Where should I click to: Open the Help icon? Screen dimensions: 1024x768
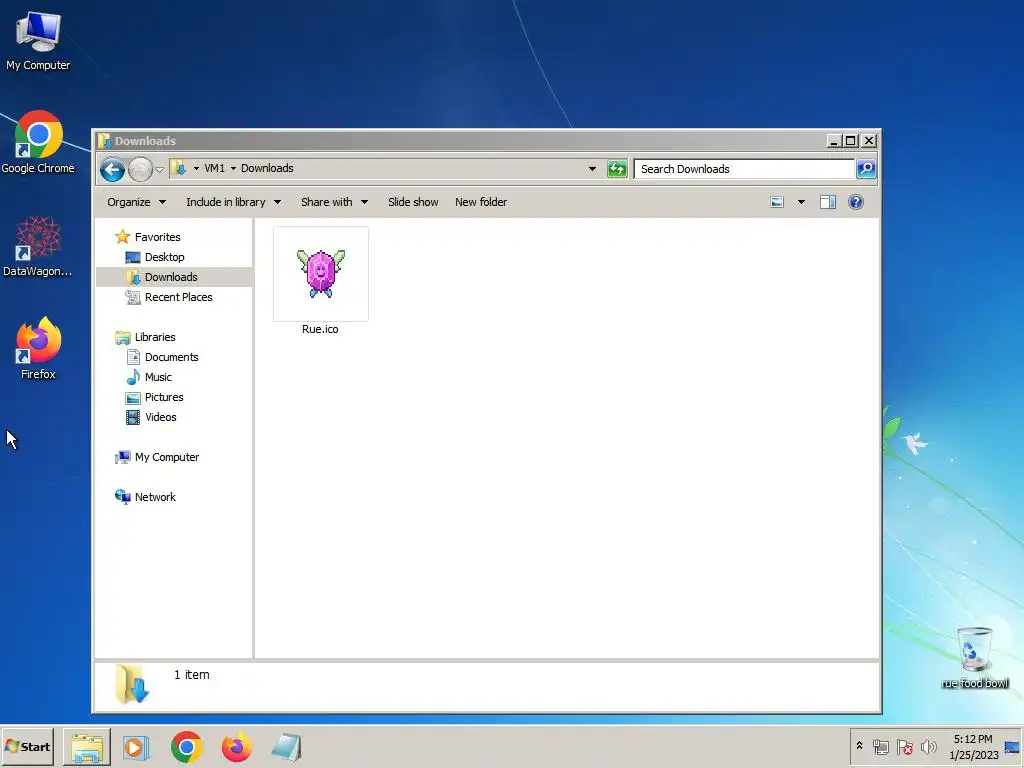tap(856, 202)
